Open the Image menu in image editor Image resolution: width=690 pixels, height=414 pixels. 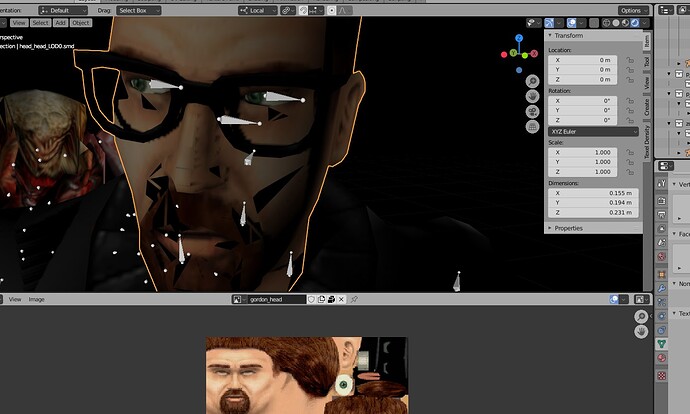[x=37, y=299]
